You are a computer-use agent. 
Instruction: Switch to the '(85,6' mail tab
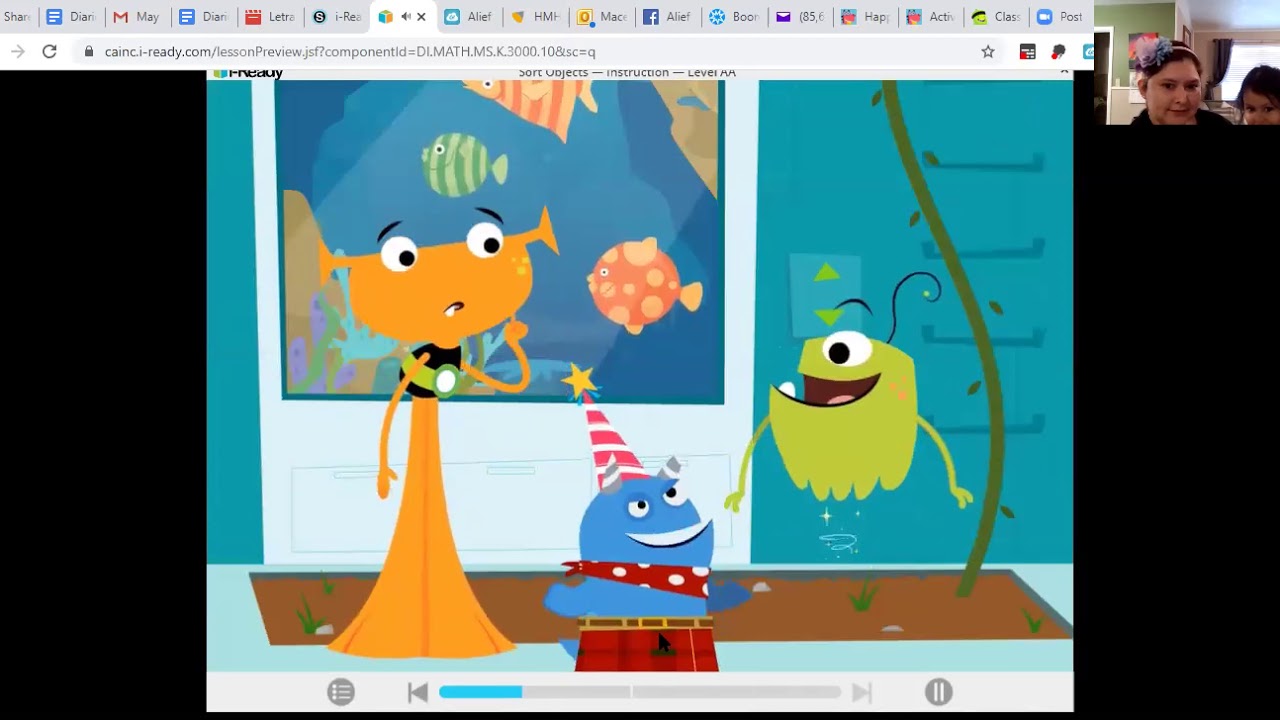point(801,17)
